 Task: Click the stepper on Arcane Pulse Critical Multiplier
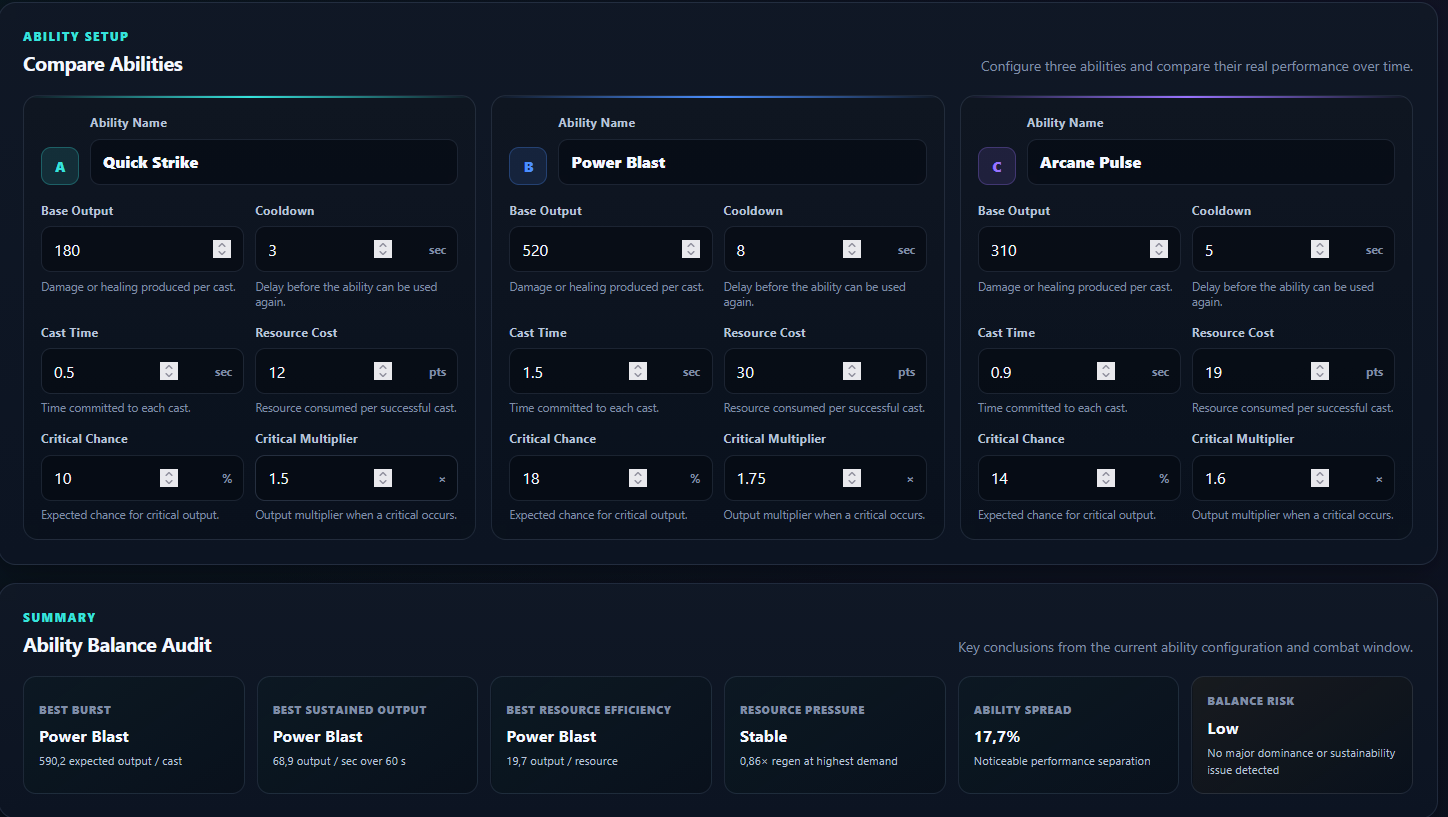[1320, 478]
